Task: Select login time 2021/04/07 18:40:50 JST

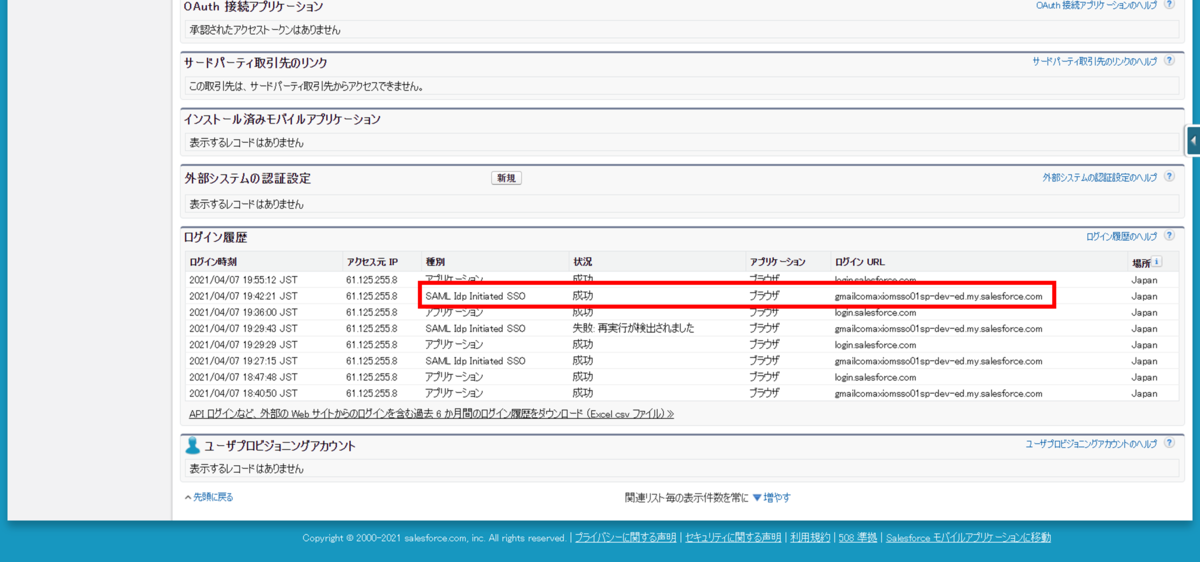Action: [243, 393]
